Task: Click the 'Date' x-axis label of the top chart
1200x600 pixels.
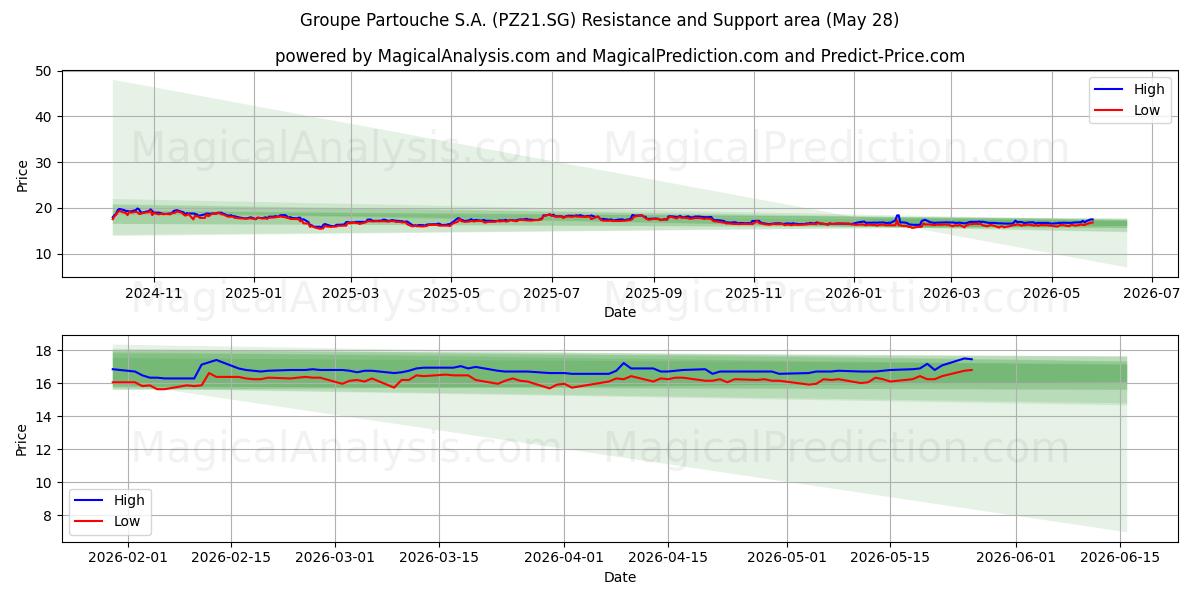Action: point(620,313)
